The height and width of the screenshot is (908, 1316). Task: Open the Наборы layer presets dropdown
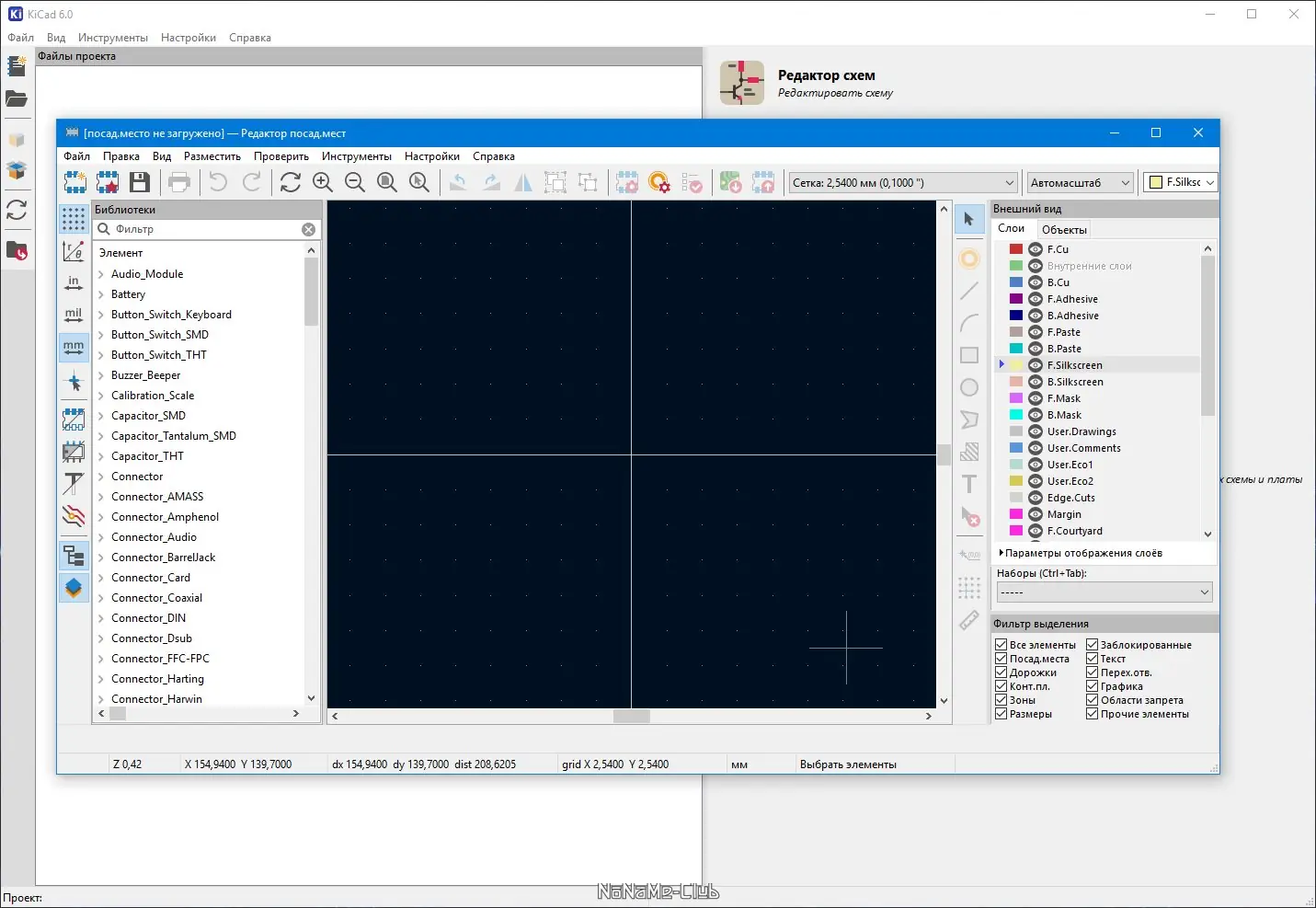1104,592
